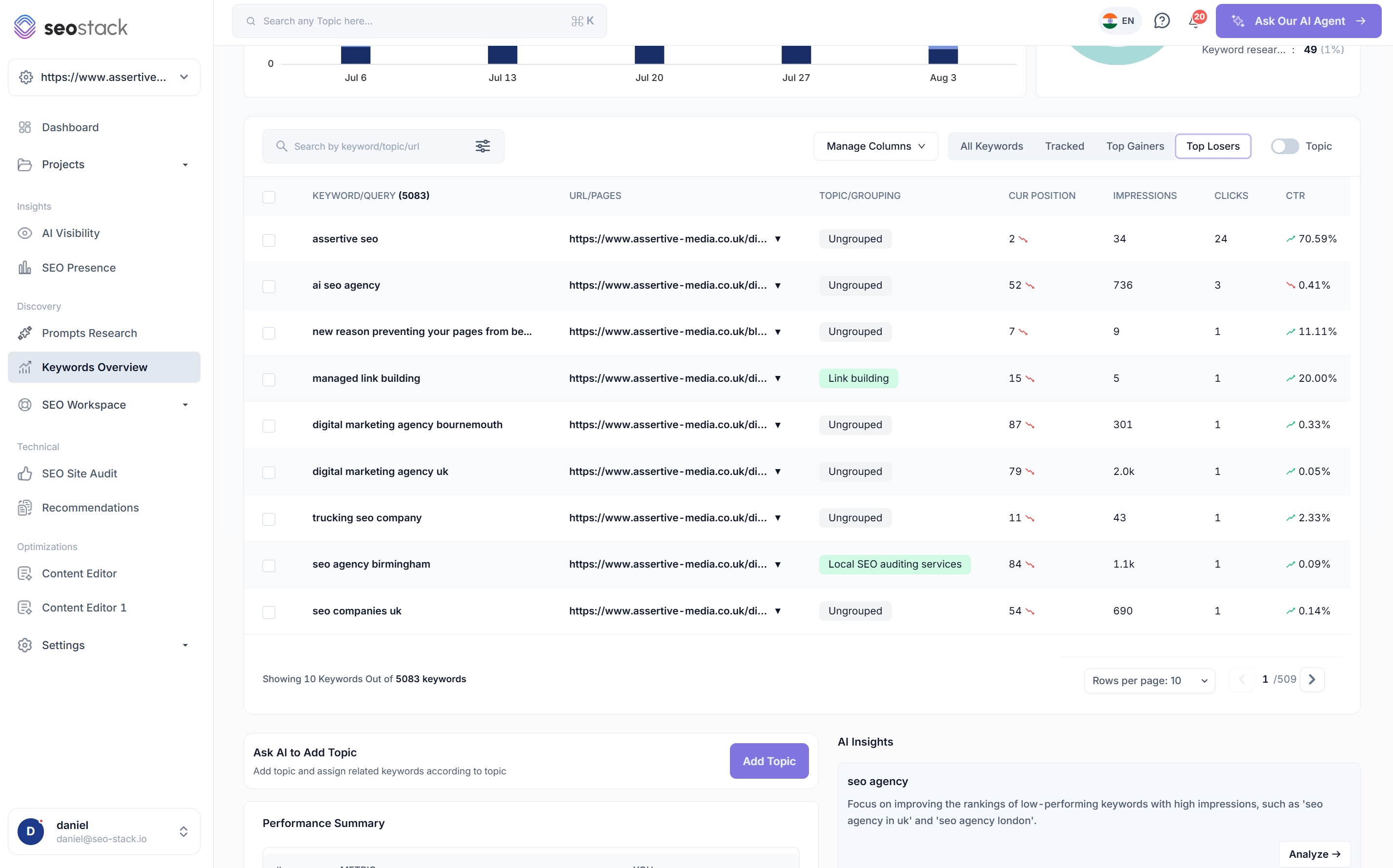The image size is (1393, 868).
Task: Expand the website selector dropdown
Action: (x=184, y=77)
